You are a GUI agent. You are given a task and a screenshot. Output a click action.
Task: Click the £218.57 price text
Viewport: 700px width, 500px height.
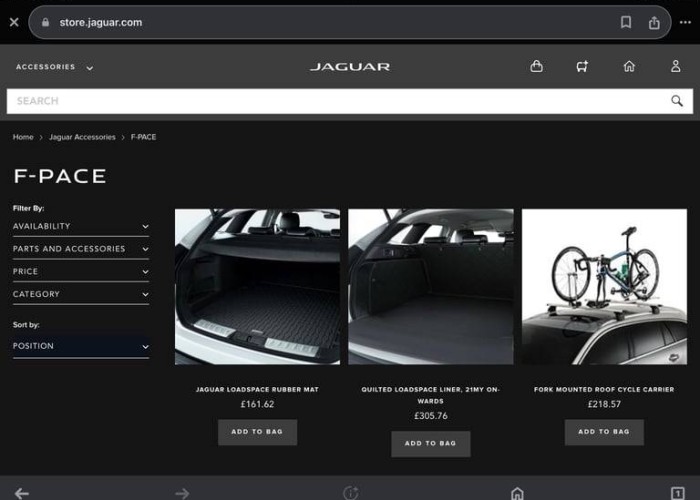604,404
